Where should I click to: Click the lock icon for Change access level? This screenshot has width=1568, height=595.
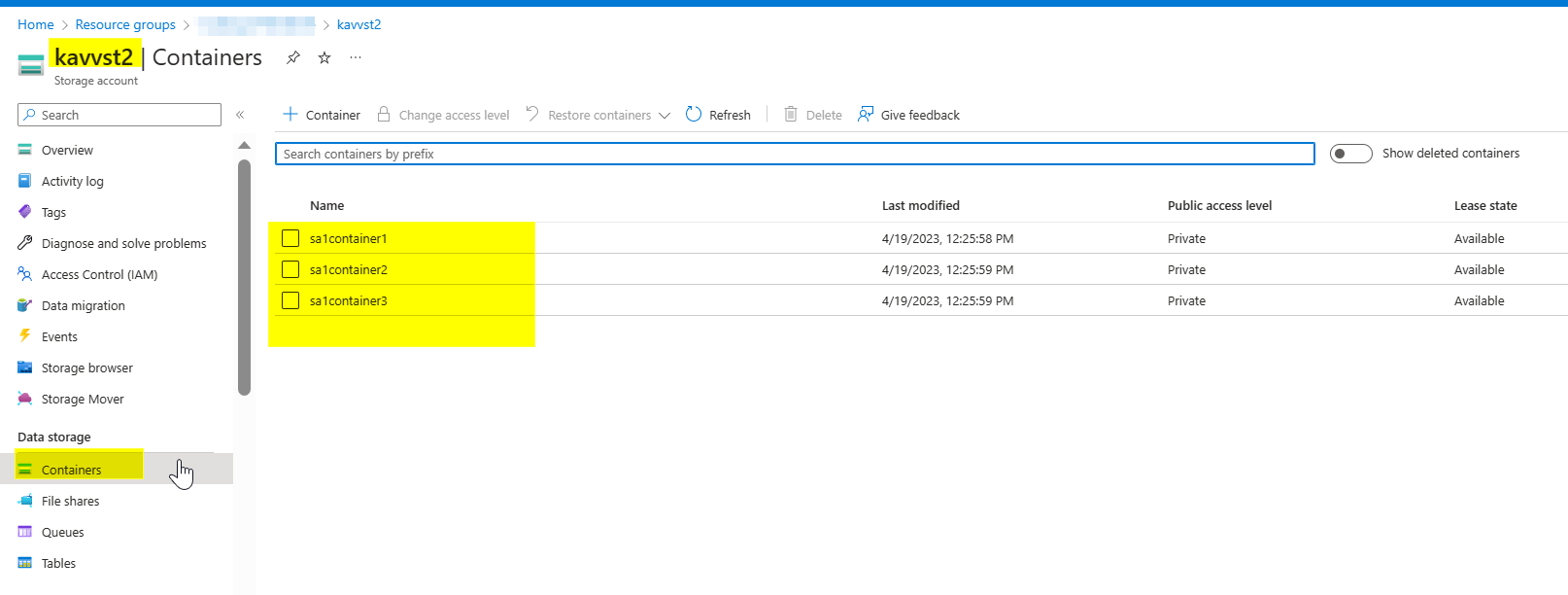point(384,114)
